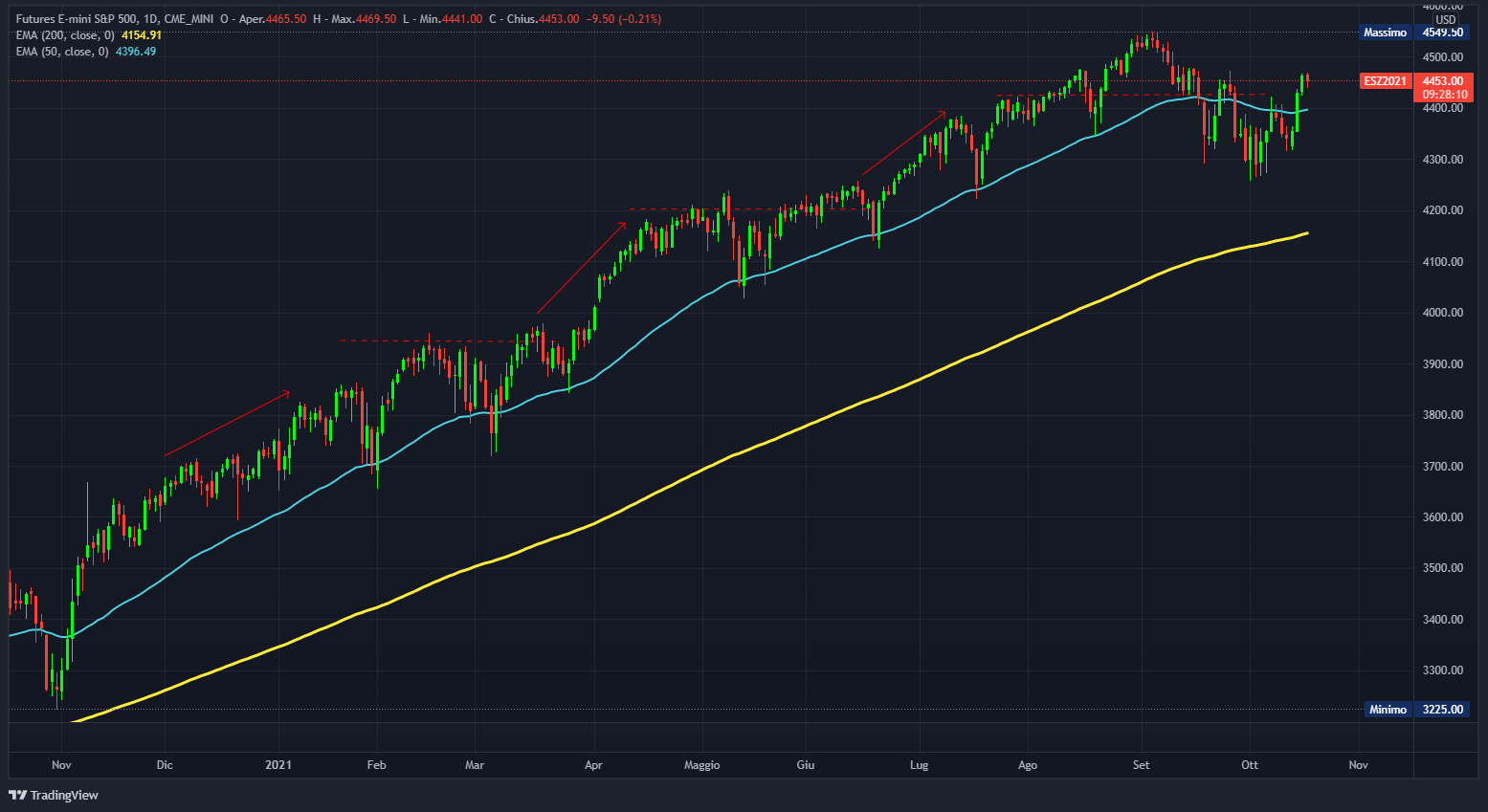
Task: Click the 3500.00 price scale label
Action: (x=1443, y=568)
